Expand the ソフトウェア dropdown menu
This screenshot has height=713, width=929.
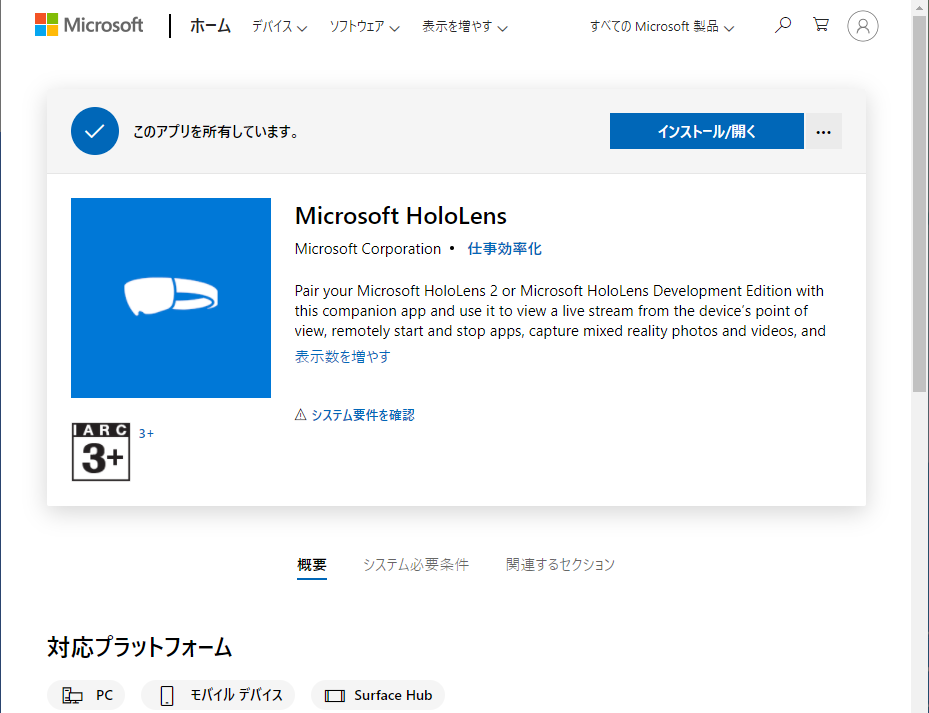[x=364, y=27]
